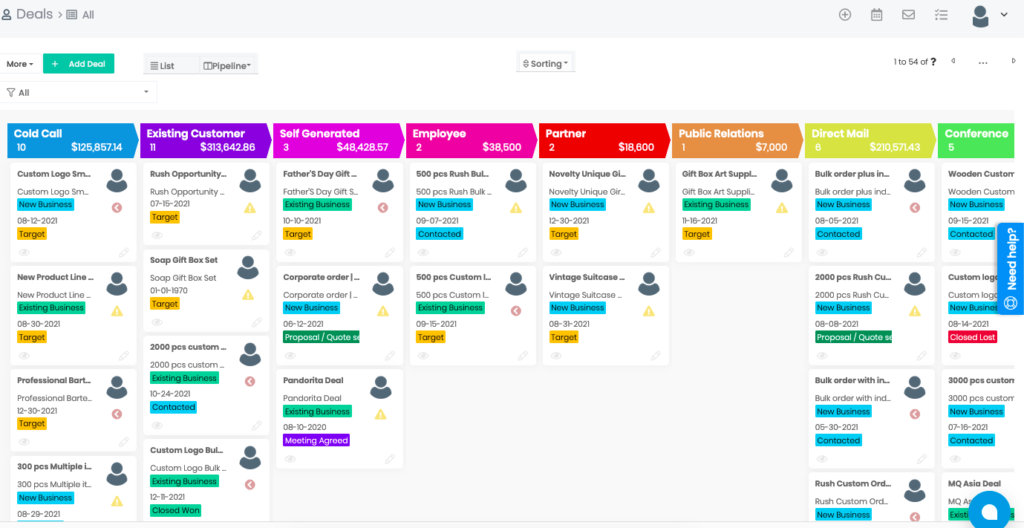Viewport: 1024px width, 528px height.
Task: Open the Pipeline view dropdown
Action: tap(228, 65)
